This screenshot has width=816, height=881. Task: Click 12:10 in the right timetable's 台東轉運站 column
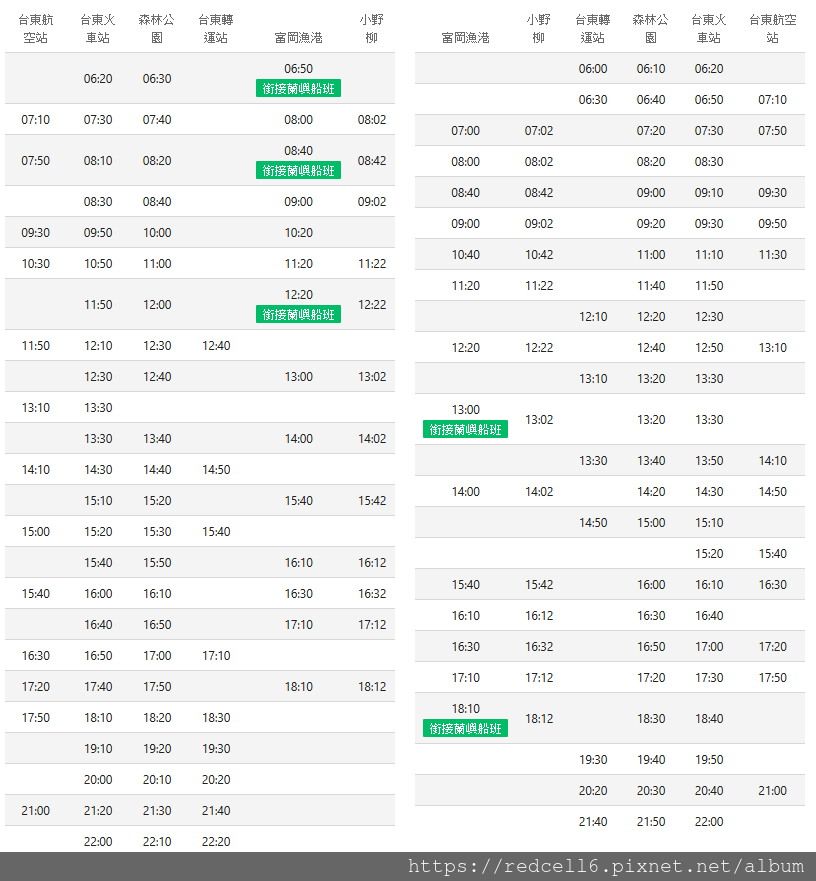tap(593, 317)
